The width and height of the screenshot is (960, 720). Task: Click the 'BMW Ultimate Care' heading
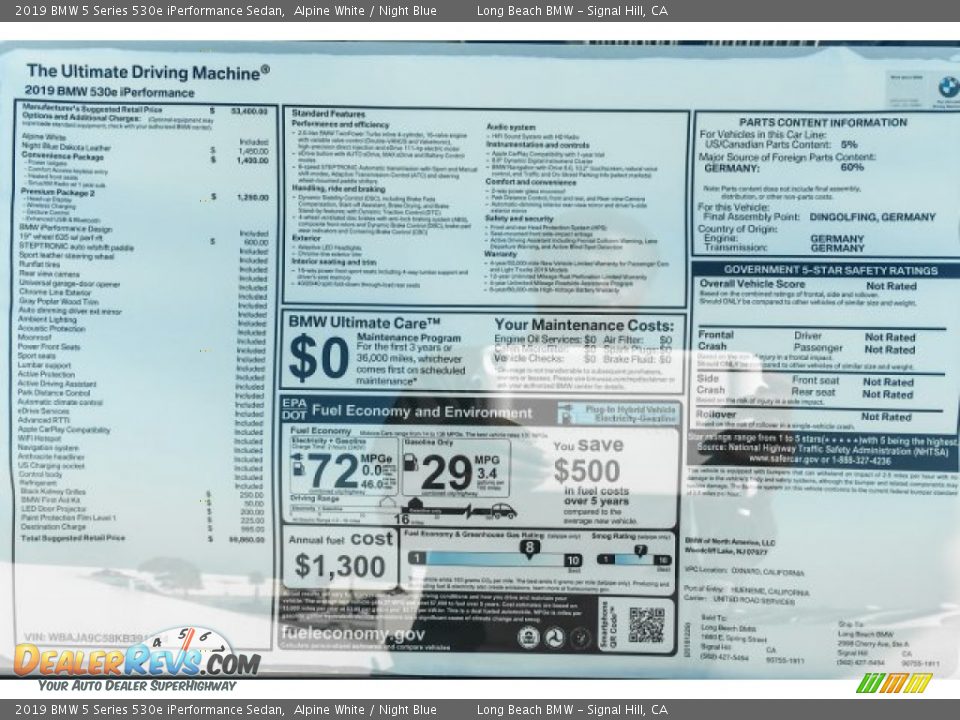pos(364,323)
